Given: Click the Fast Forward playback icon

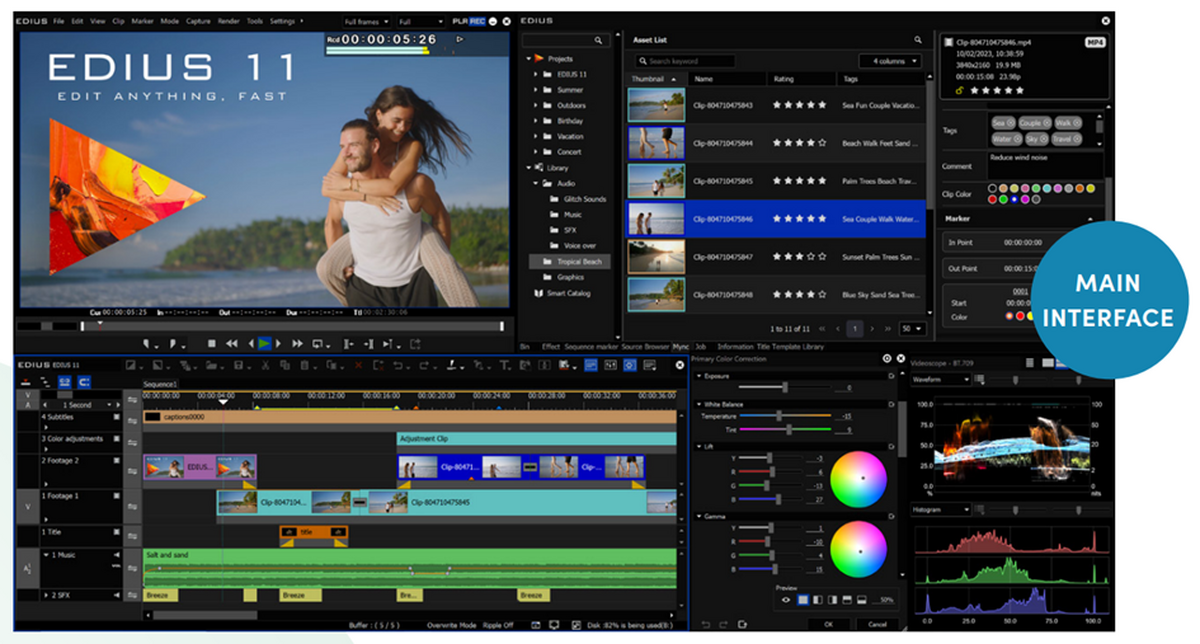Looking at the screenshot, I should [x=297, y=343].
